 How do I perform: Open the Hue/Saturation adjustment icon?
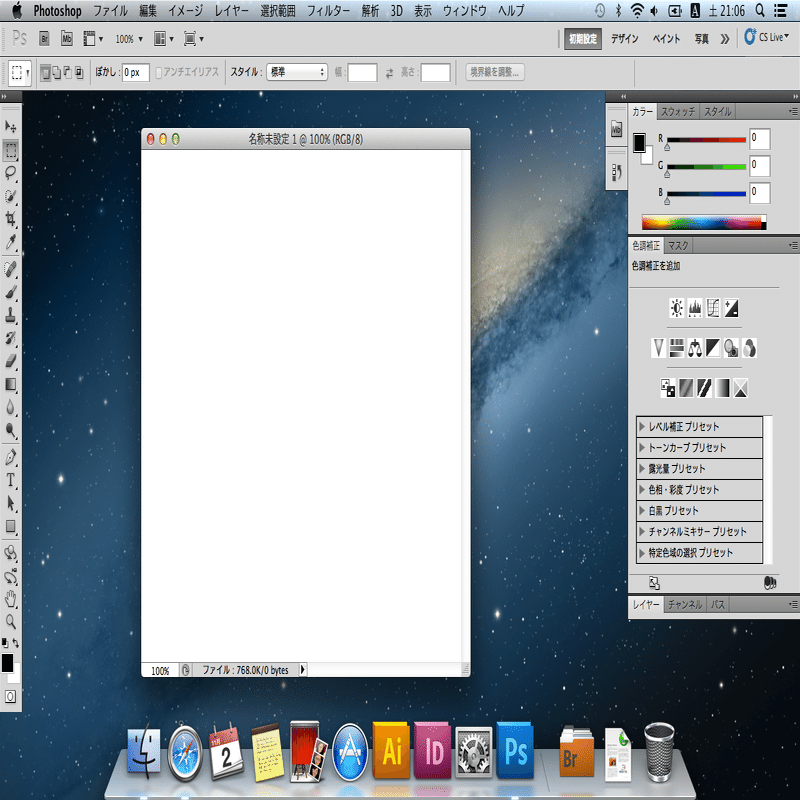(x=677, y=347)
